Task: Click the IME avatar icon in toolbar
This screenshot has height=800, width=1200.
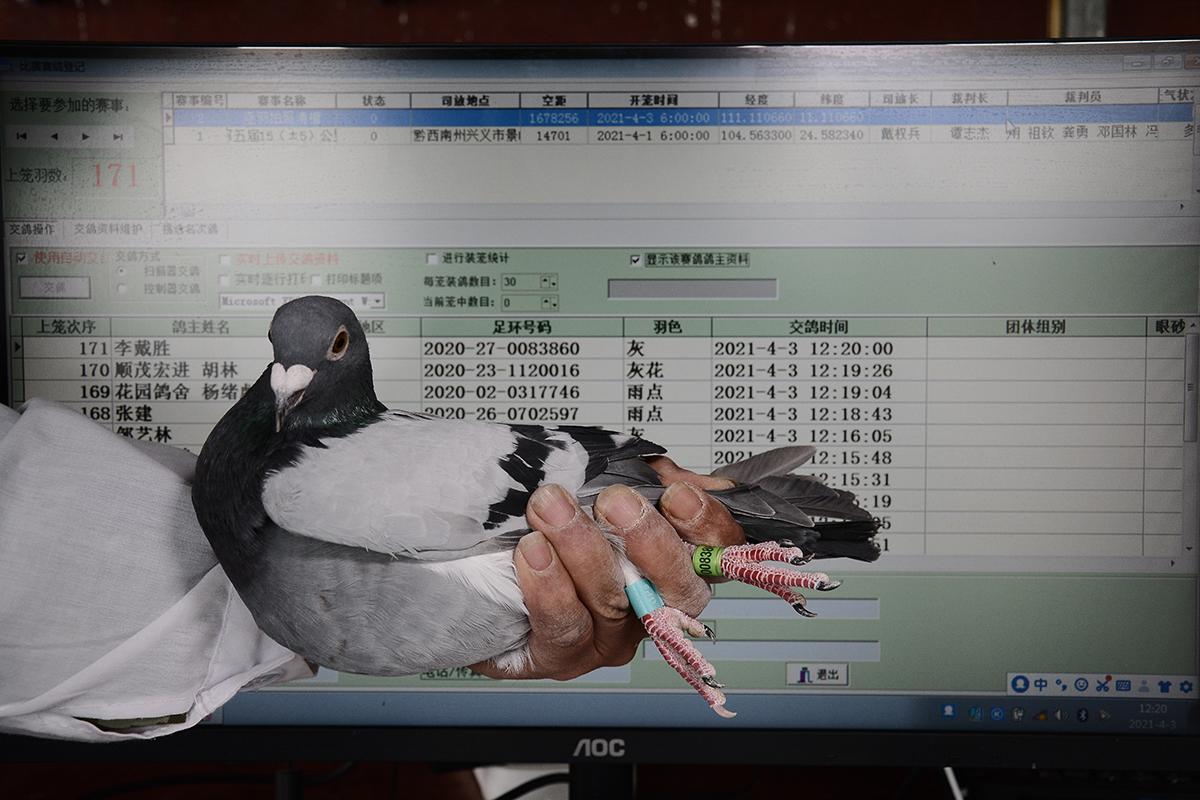Action: click(x=1020, y=684)
